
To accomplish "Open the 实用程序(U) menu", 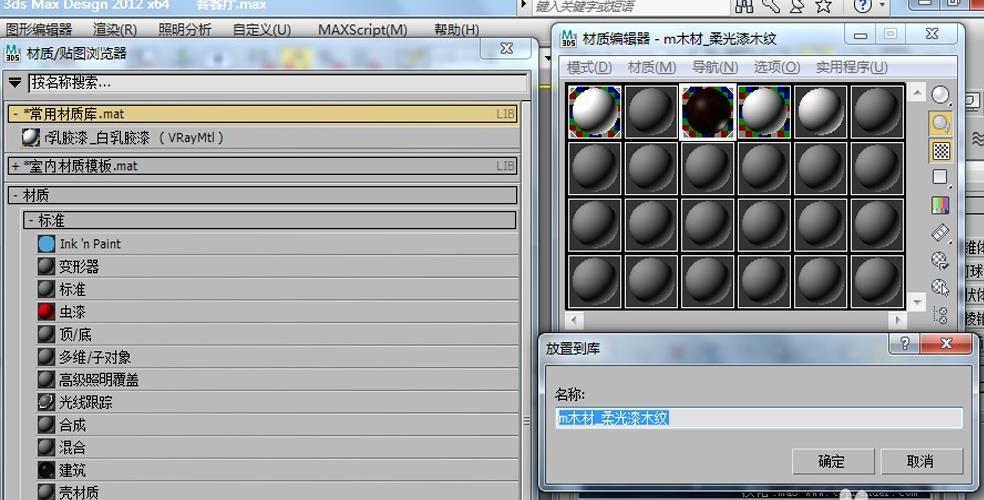I will (852, 67).
